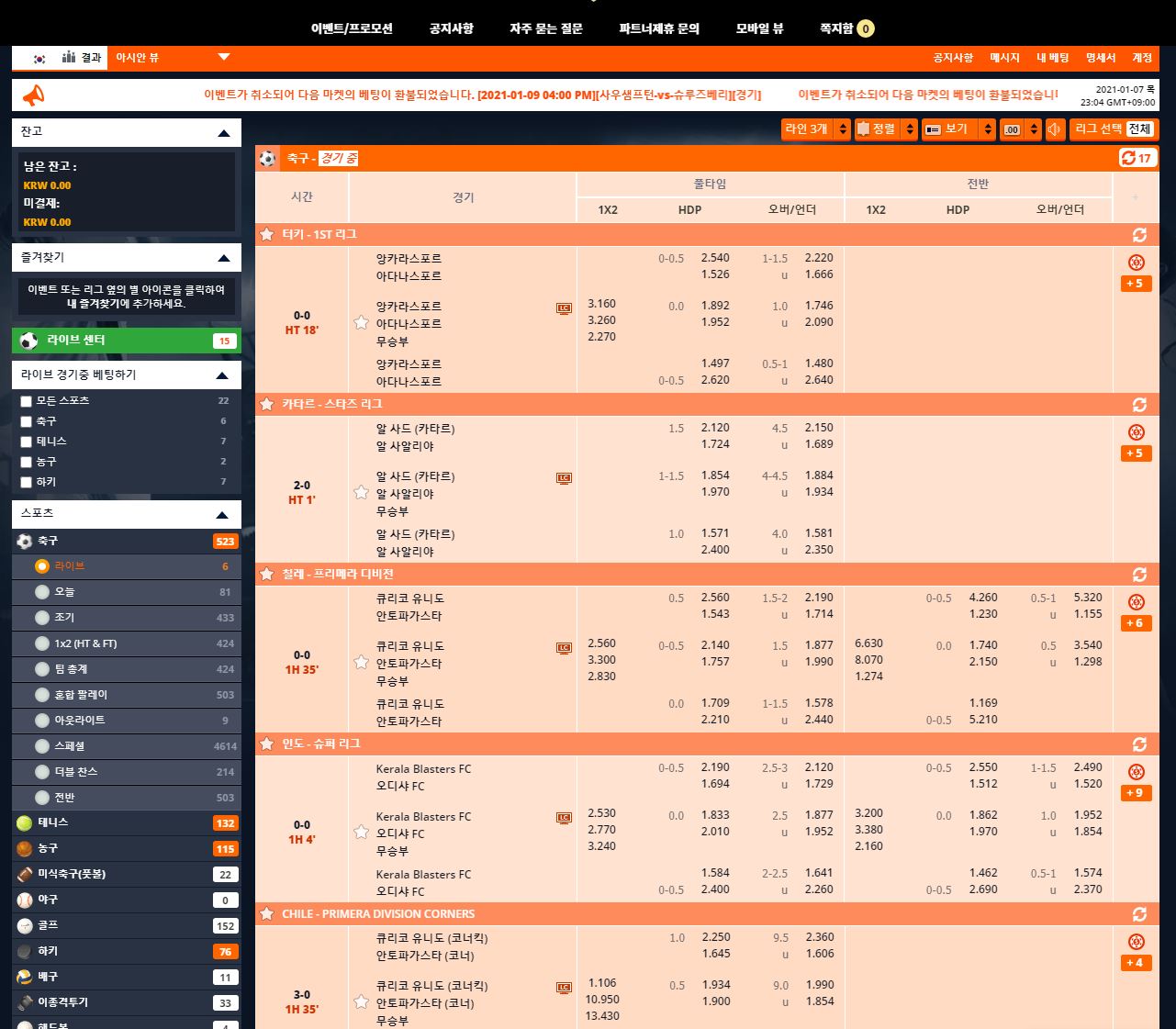Viewport: 1176px width, 1029px height.
Task: Open the 아시안 뷰 view dropdown
Action: [172, 58]
